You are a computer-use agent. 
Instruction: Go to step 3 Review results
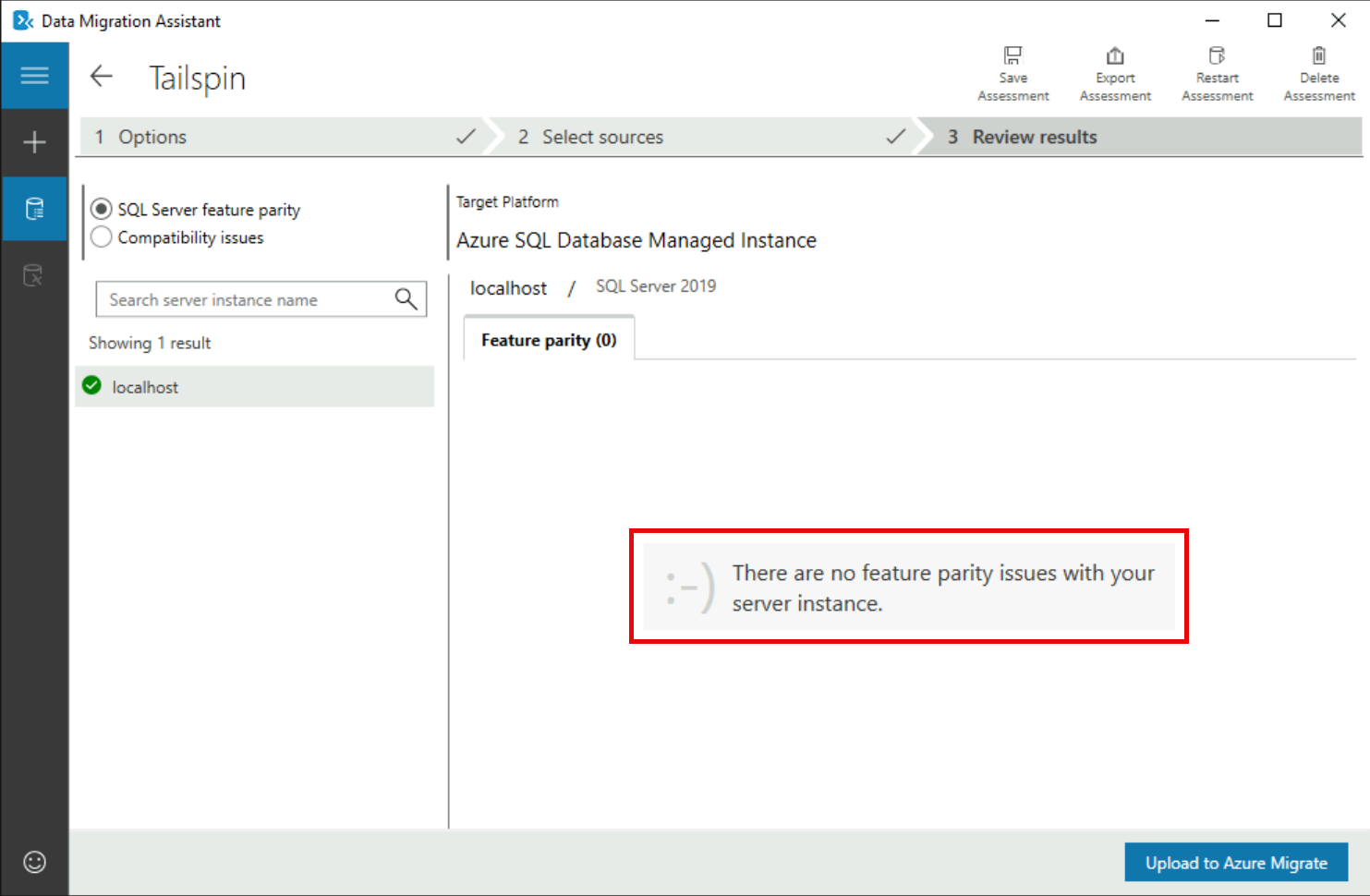click(1034, 137)
